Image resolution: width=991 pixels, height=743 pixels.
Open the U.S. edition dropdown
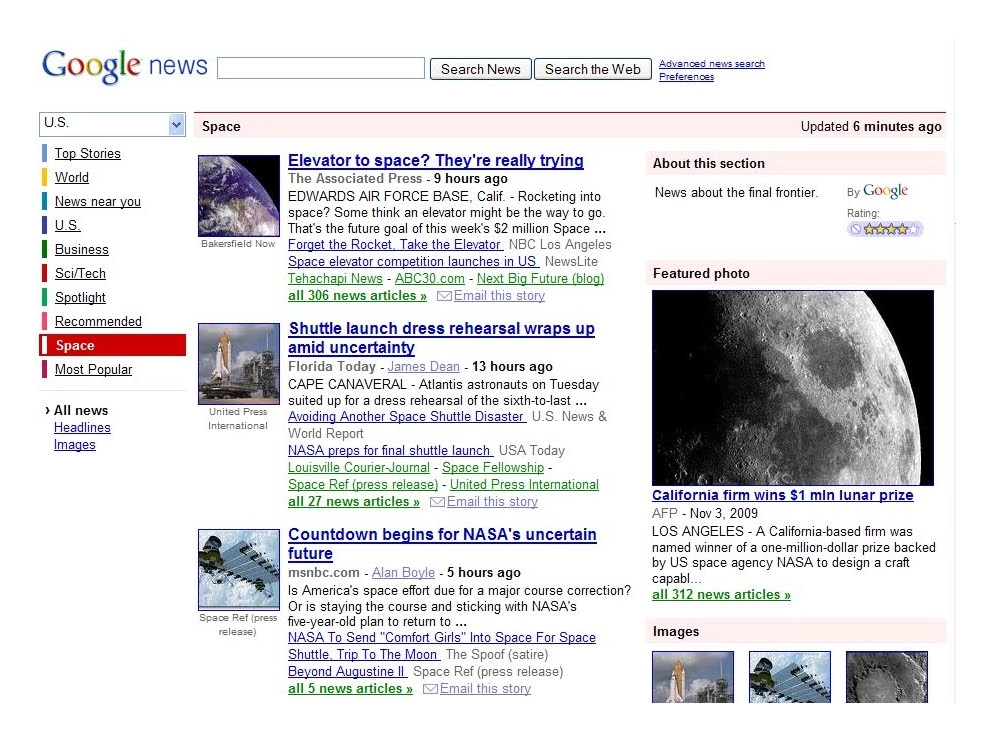pyautogui.click(x=112, y=124)
